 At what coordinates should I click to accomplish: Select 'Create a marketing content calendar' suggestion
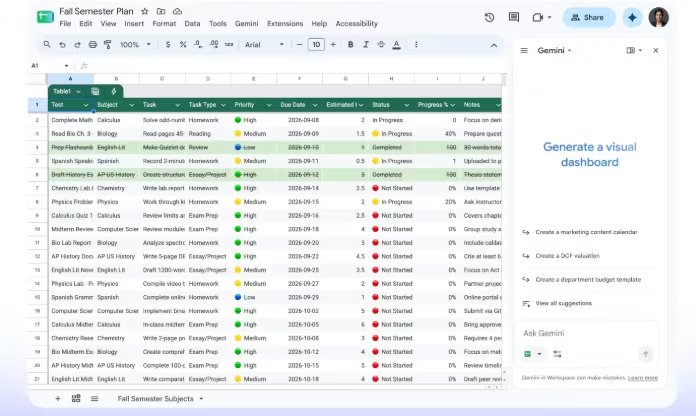pyautogui.click(x=586, y=232)
